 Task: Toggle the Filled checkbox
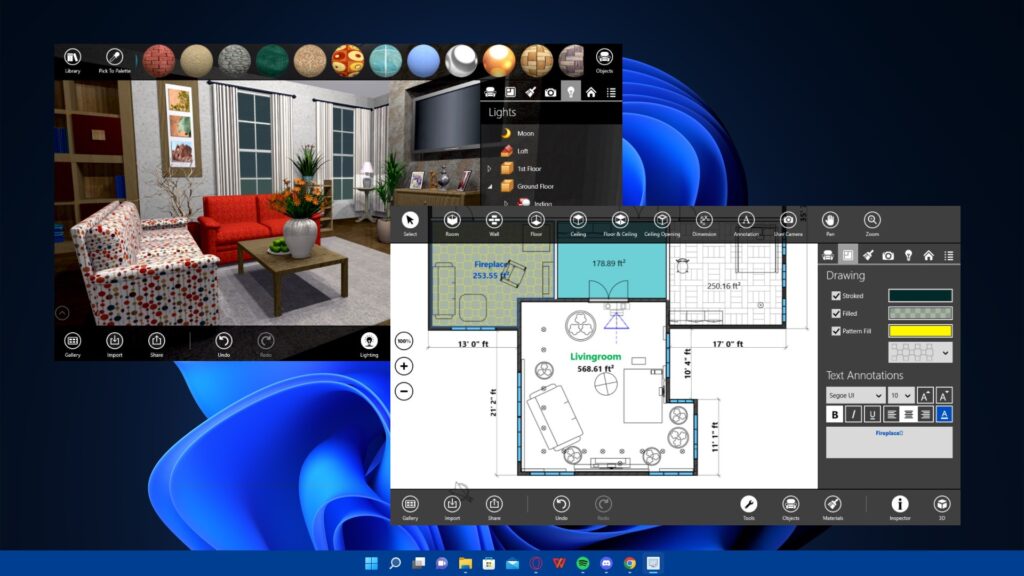click(x=836, y=313)
